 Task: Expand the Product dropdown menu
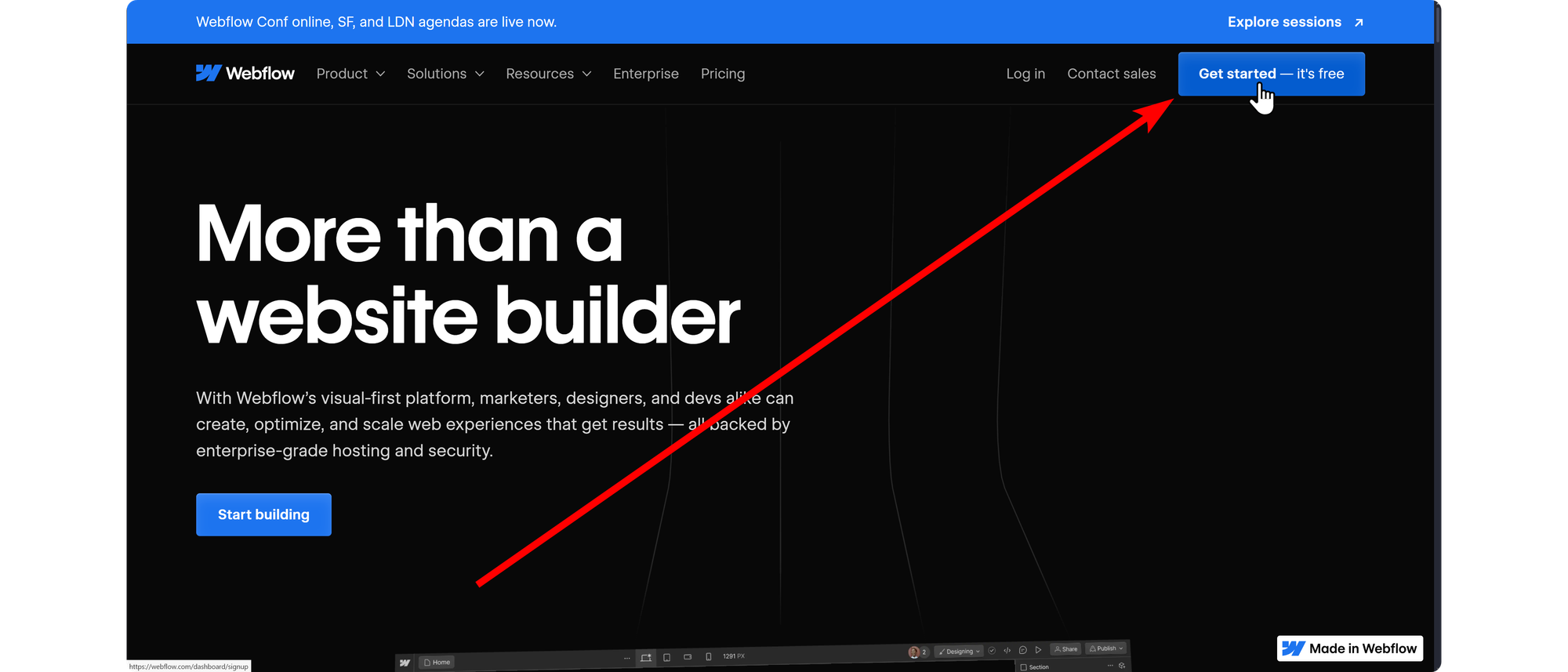click(350, 74)
